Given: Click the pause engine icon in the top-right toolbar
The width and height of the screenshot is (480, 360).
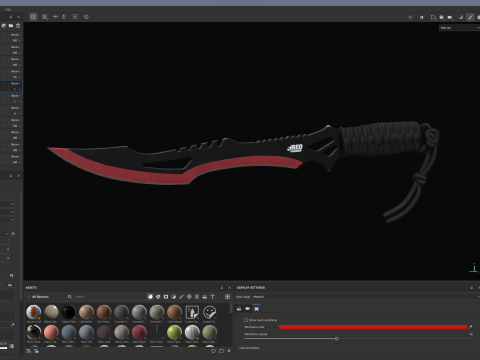Looking at the screenshot, I should click(x=422, y=17).
